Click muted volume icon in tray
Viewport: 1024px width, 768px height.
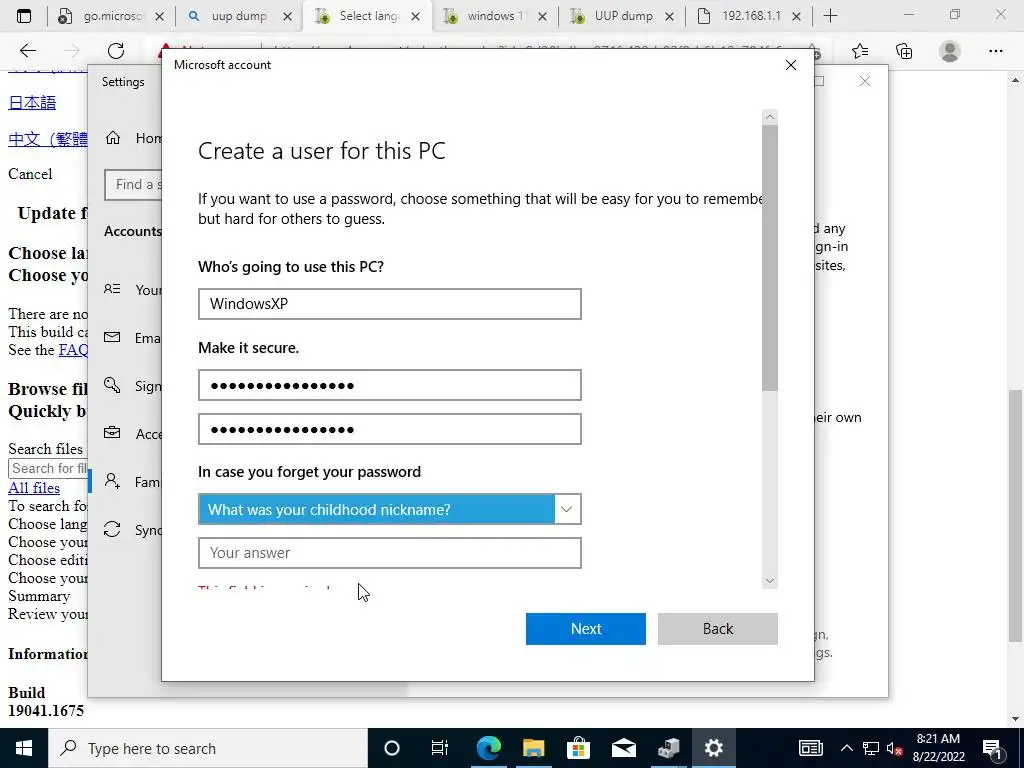point(895,748)
